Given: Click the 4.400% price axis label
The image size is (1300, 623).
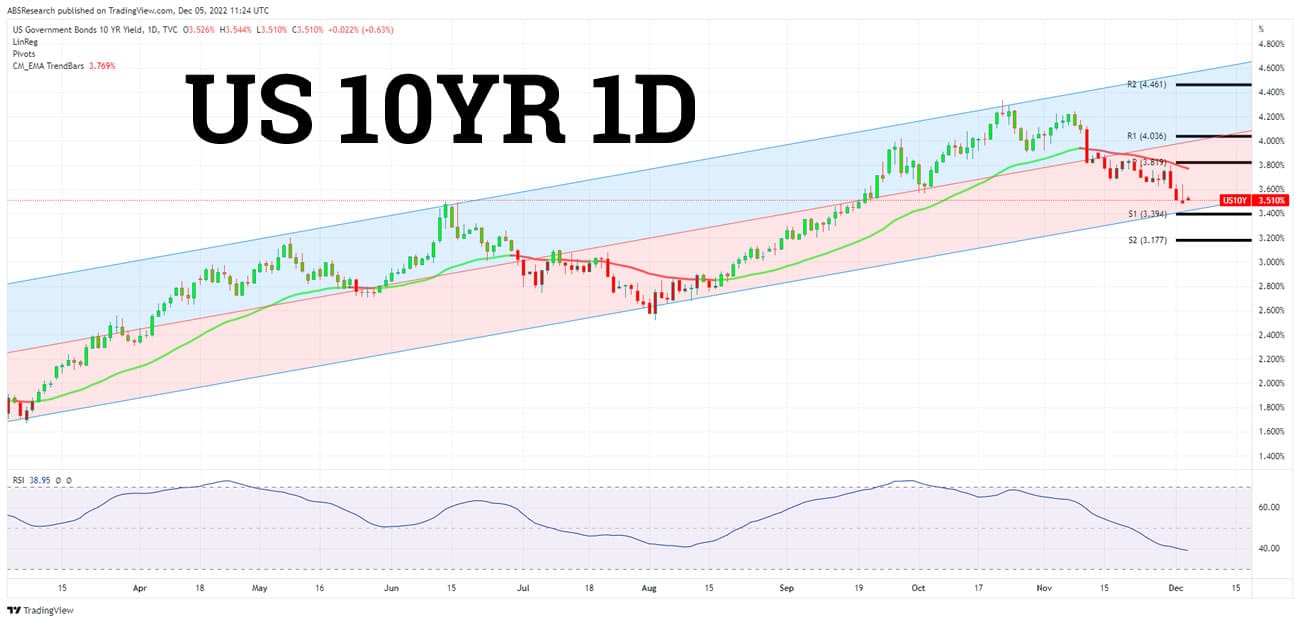Looking at the screenshot, I should click(1271, 93).
